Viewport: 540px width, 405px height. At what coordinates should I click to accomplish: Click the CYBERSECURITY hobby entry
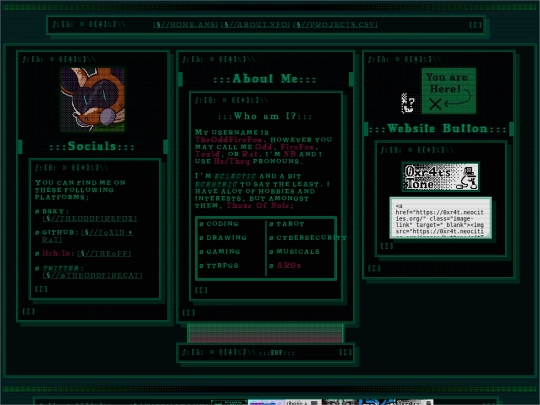tap(311, 238)
